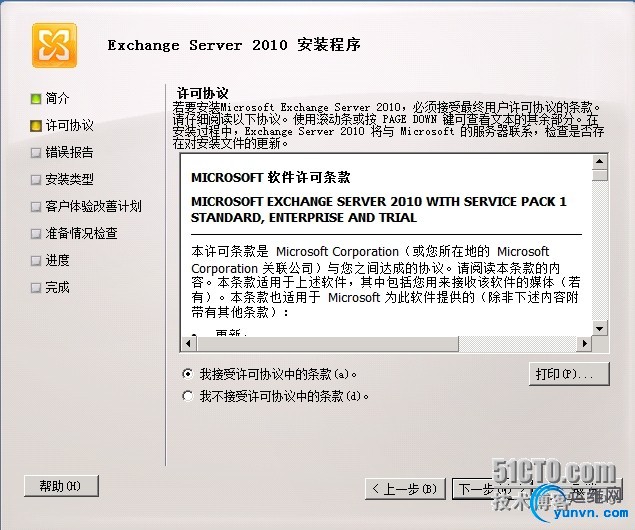Click the 许可协议 step label in sidebar
The image size is (635, 530).
69,126
